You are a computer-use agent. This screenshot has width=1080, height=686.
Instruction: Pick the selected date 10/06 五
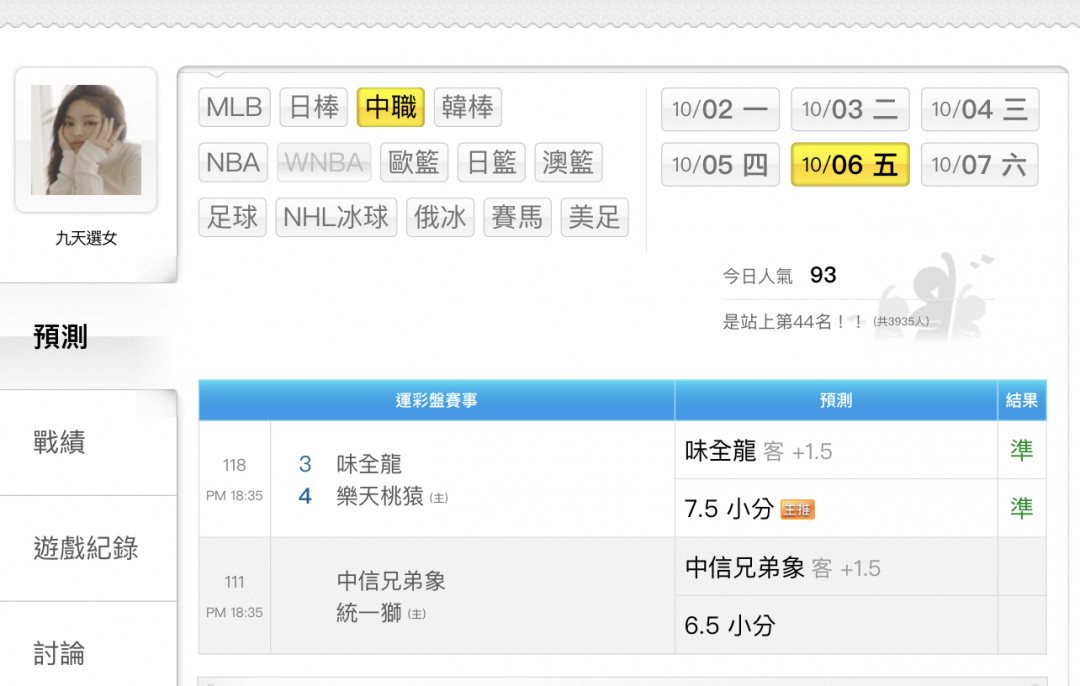(850, 165)
